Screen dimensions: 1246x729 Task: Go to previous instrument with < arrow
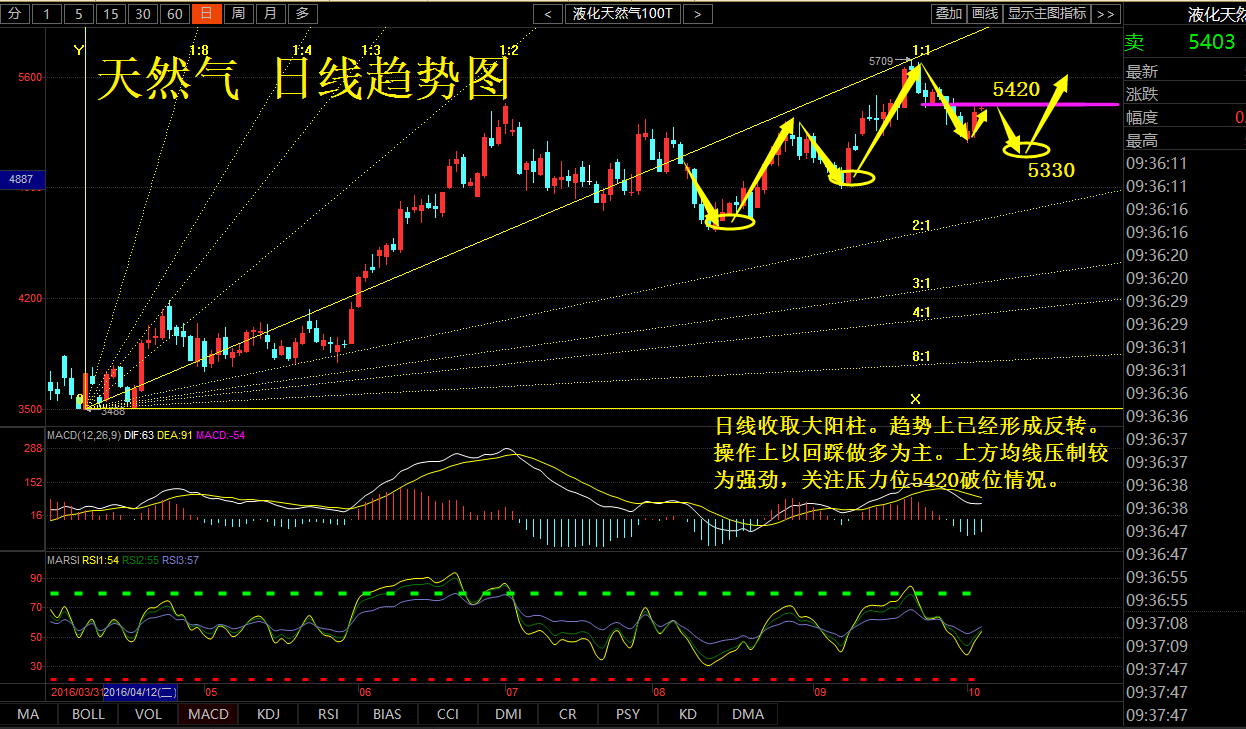click(548, 13)
